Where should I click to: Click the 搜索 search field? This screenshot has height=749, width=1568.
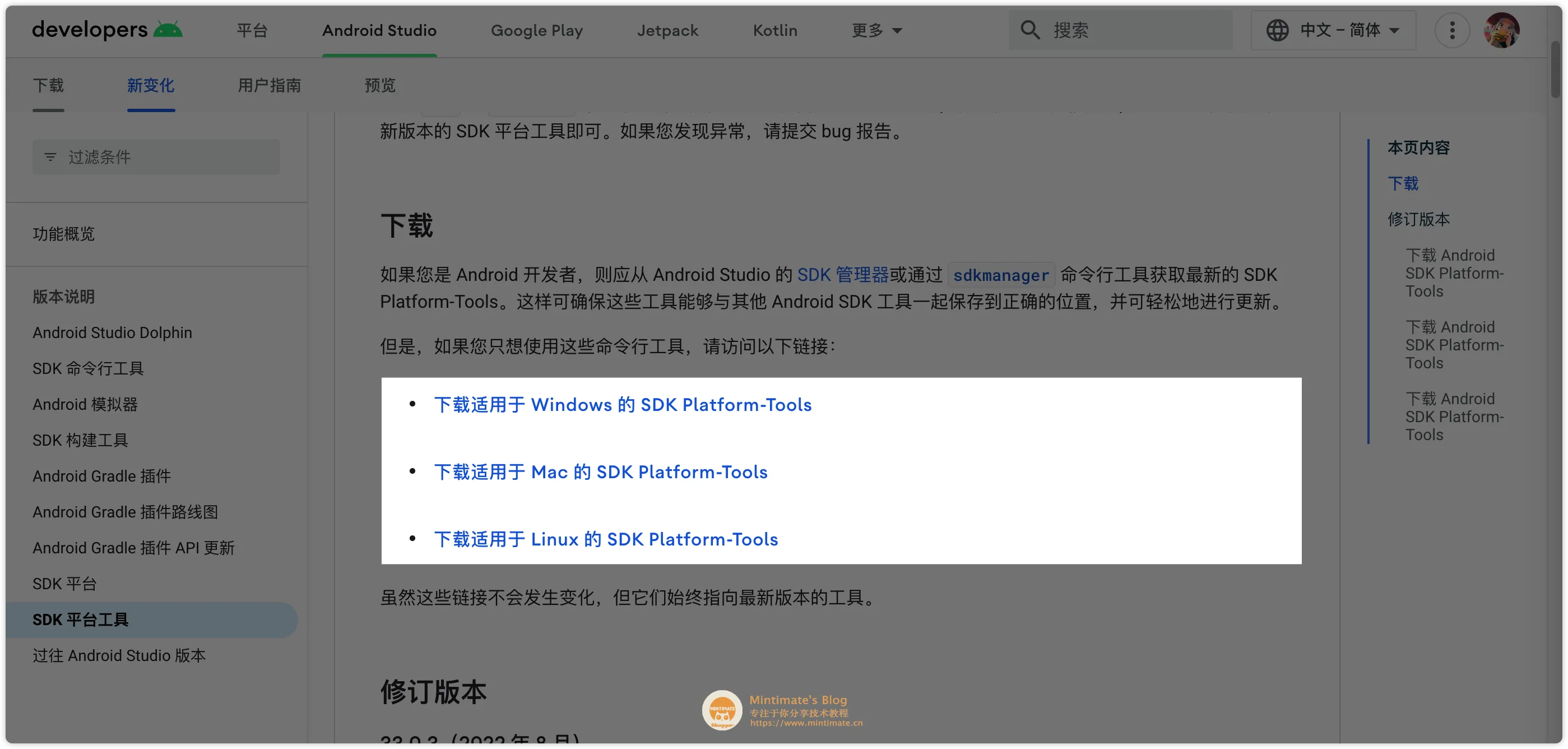pos(1120,30)
